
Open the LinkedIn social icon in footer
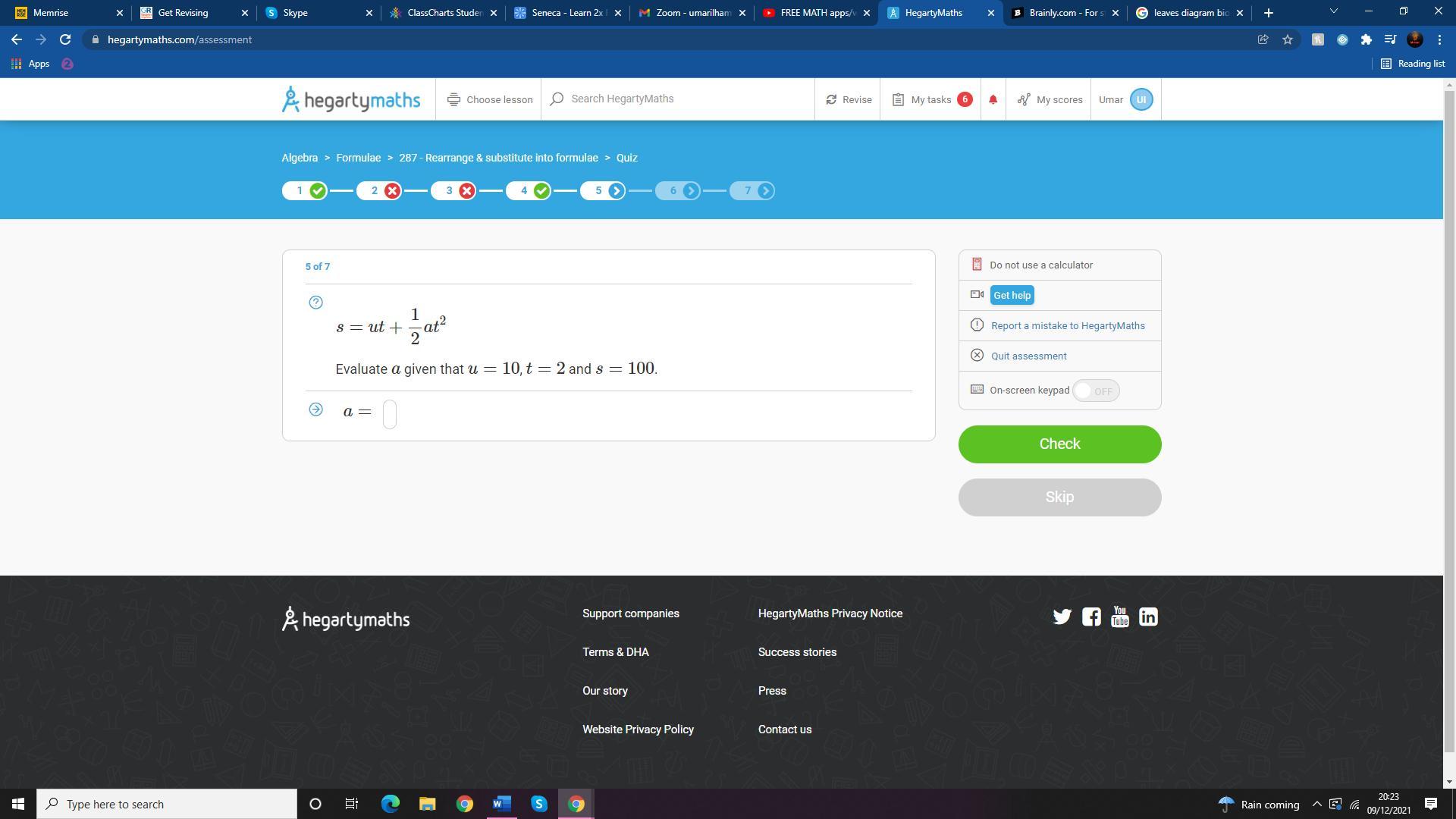tap(1148, 617)
